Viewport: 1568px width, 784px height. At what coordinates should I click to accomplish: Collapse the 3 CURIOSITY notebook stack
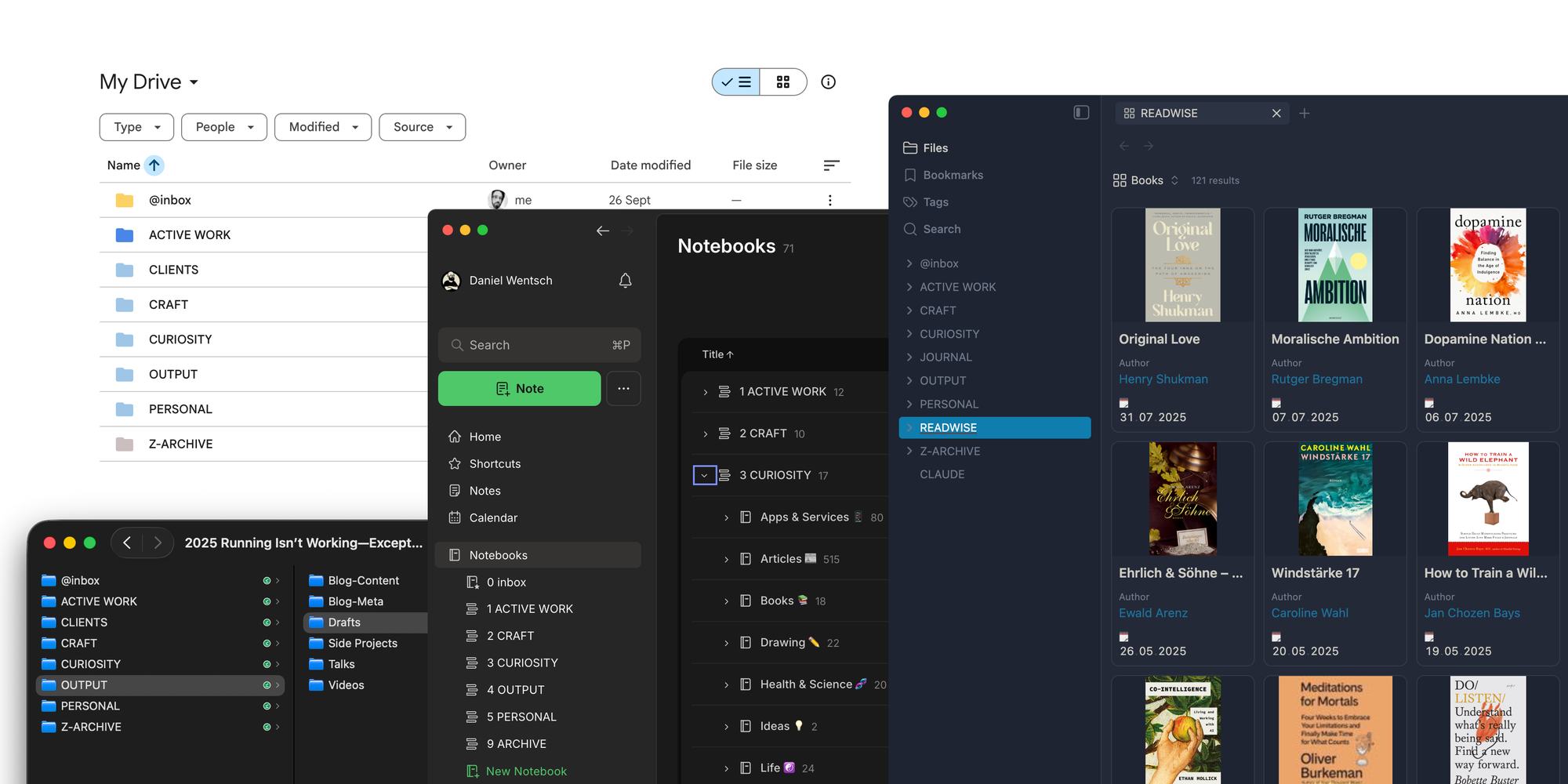704,475
